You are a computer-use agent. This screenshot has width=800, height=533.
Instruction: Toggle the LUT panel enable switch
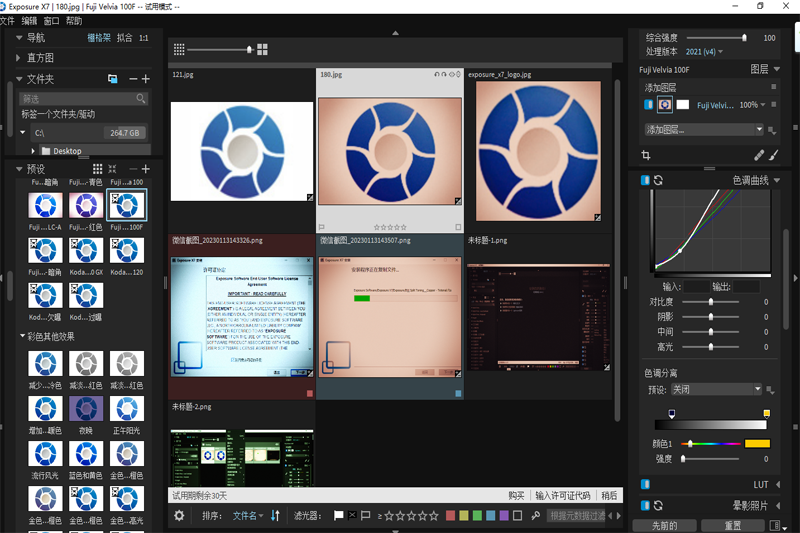tap(645, 484)
